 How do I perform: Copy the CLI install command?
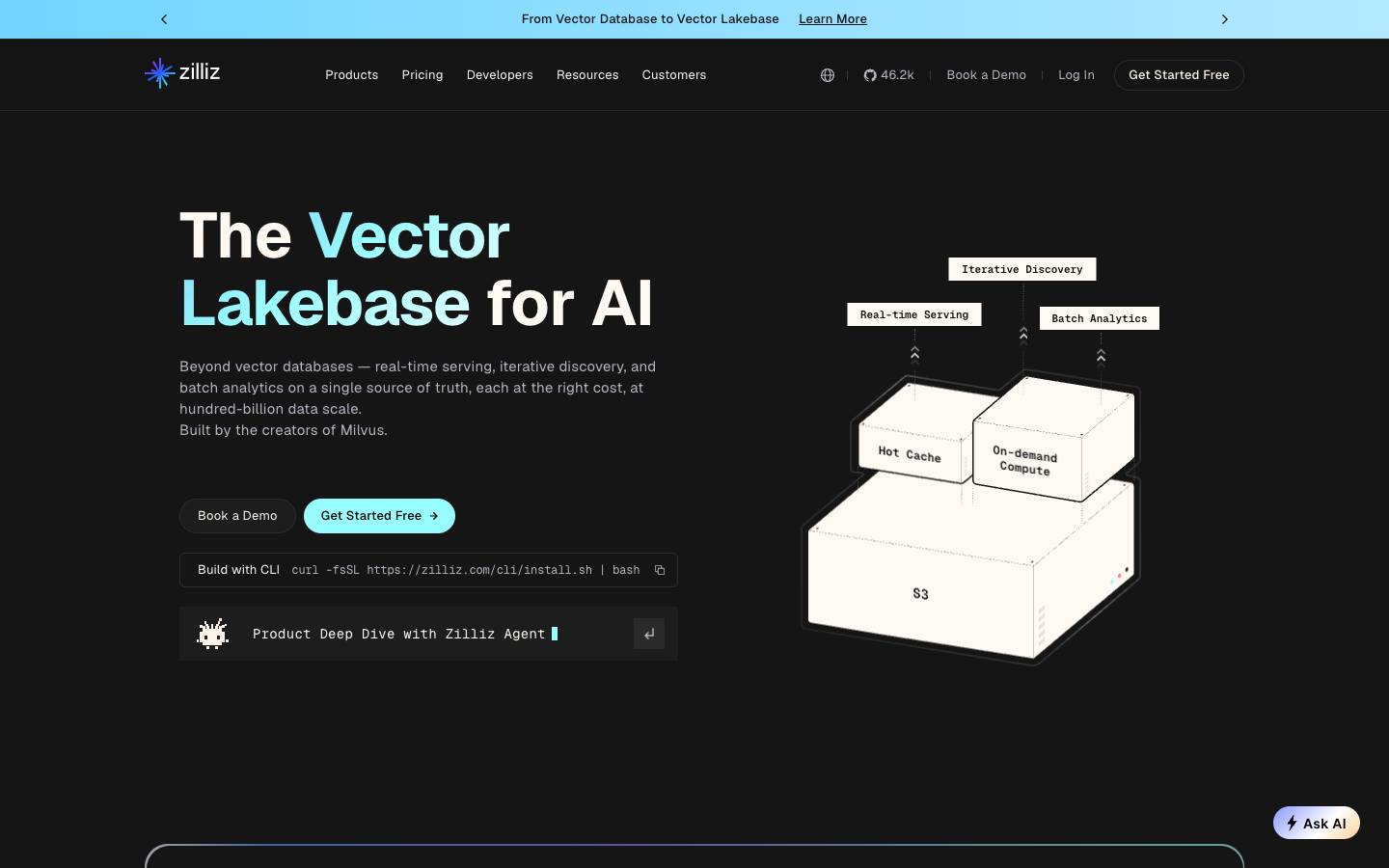[660, 570]
